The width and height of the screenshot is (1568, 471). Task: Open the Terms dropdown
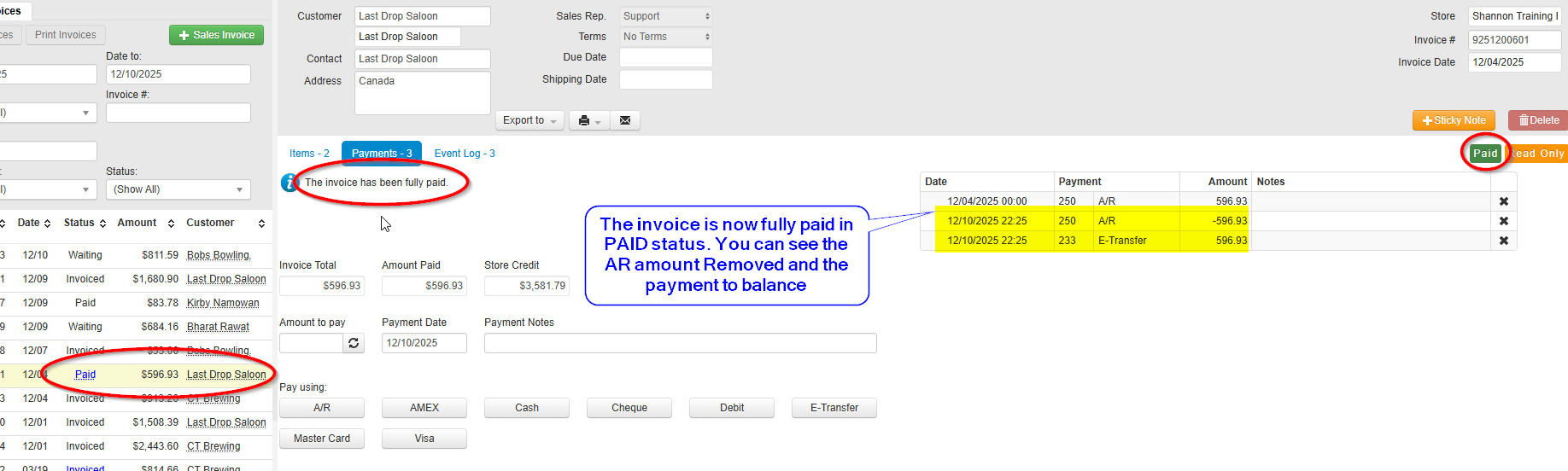coord(666,37)
